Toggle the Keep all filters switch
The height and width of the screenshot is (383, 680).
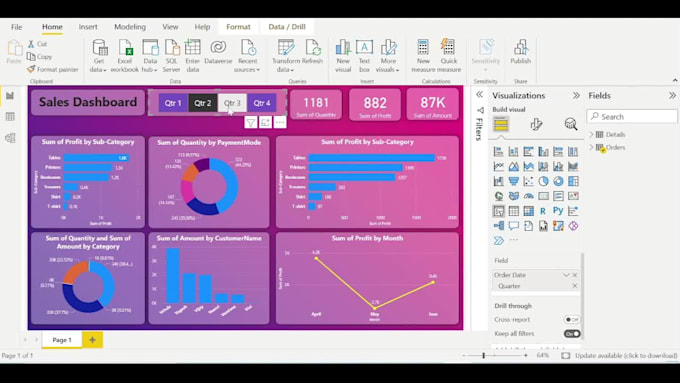[572, 334]
